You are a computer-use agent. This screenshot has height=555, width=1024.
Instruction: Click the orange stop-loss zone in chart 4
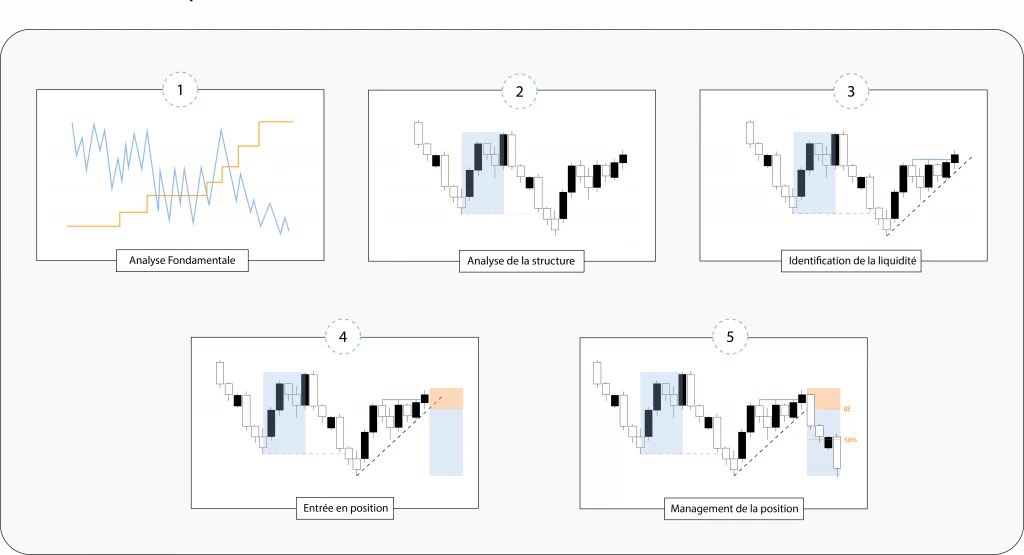(x=446, y=397)
